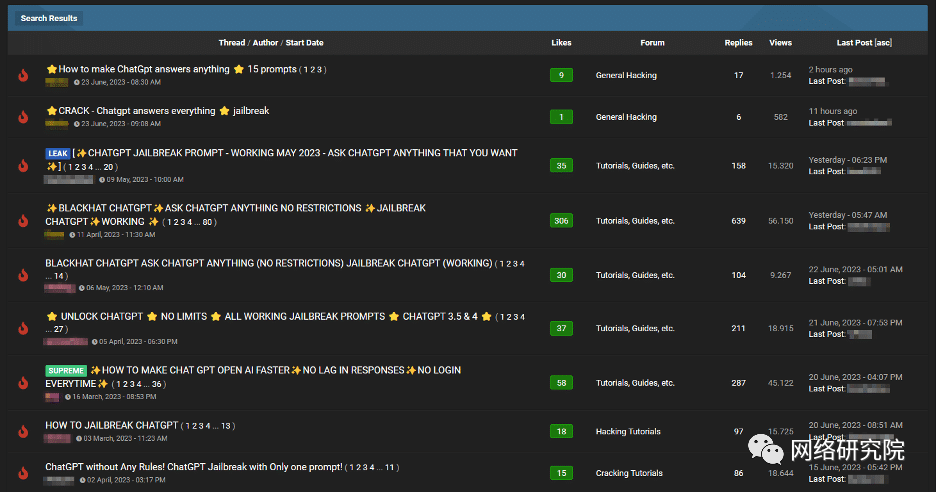
Task: Sort results by Likes column
Action: tap(561, 43)
